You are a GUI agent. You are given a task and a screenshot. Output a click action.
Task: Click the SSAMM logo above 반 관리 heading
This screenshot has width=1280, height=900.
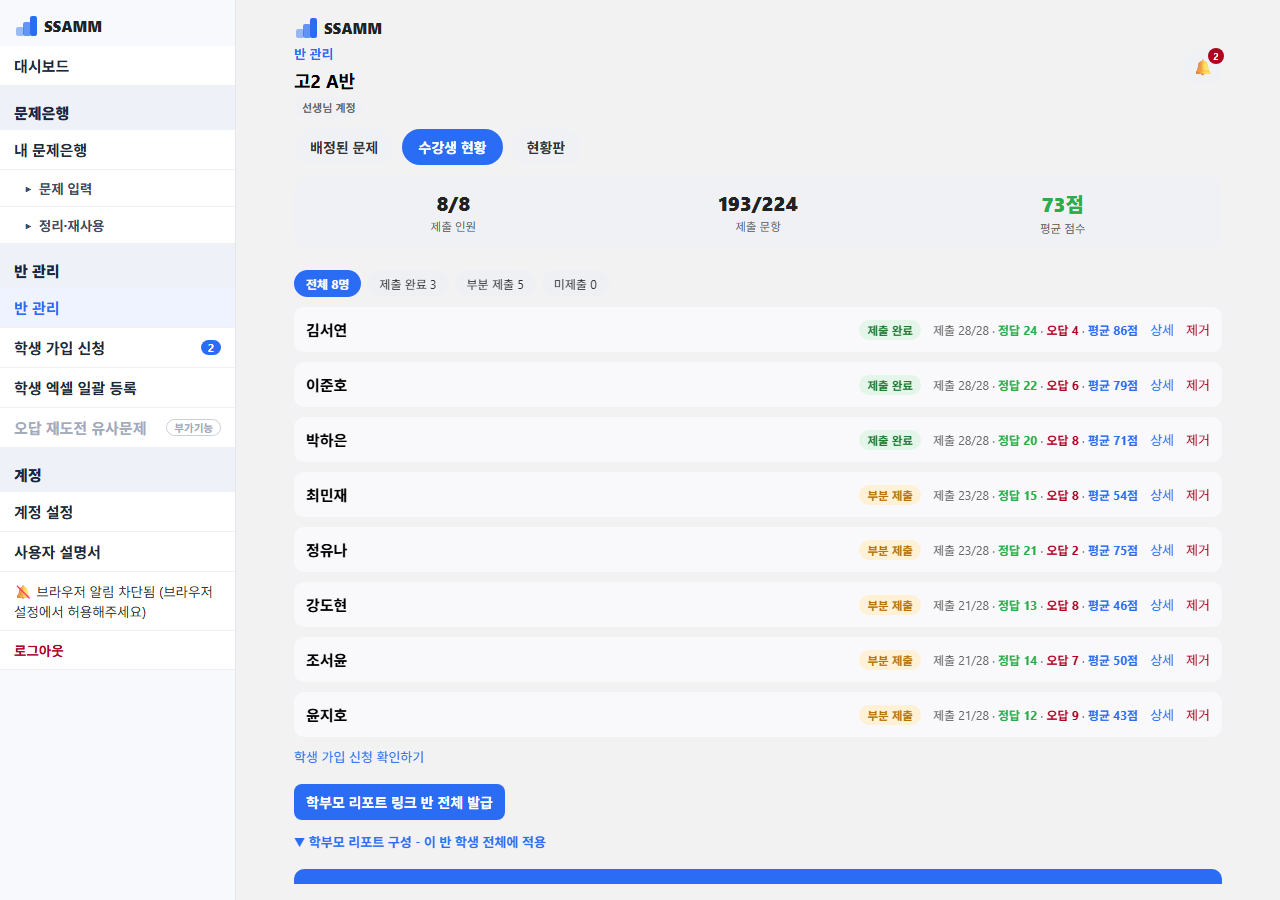[x=338, y=28]
